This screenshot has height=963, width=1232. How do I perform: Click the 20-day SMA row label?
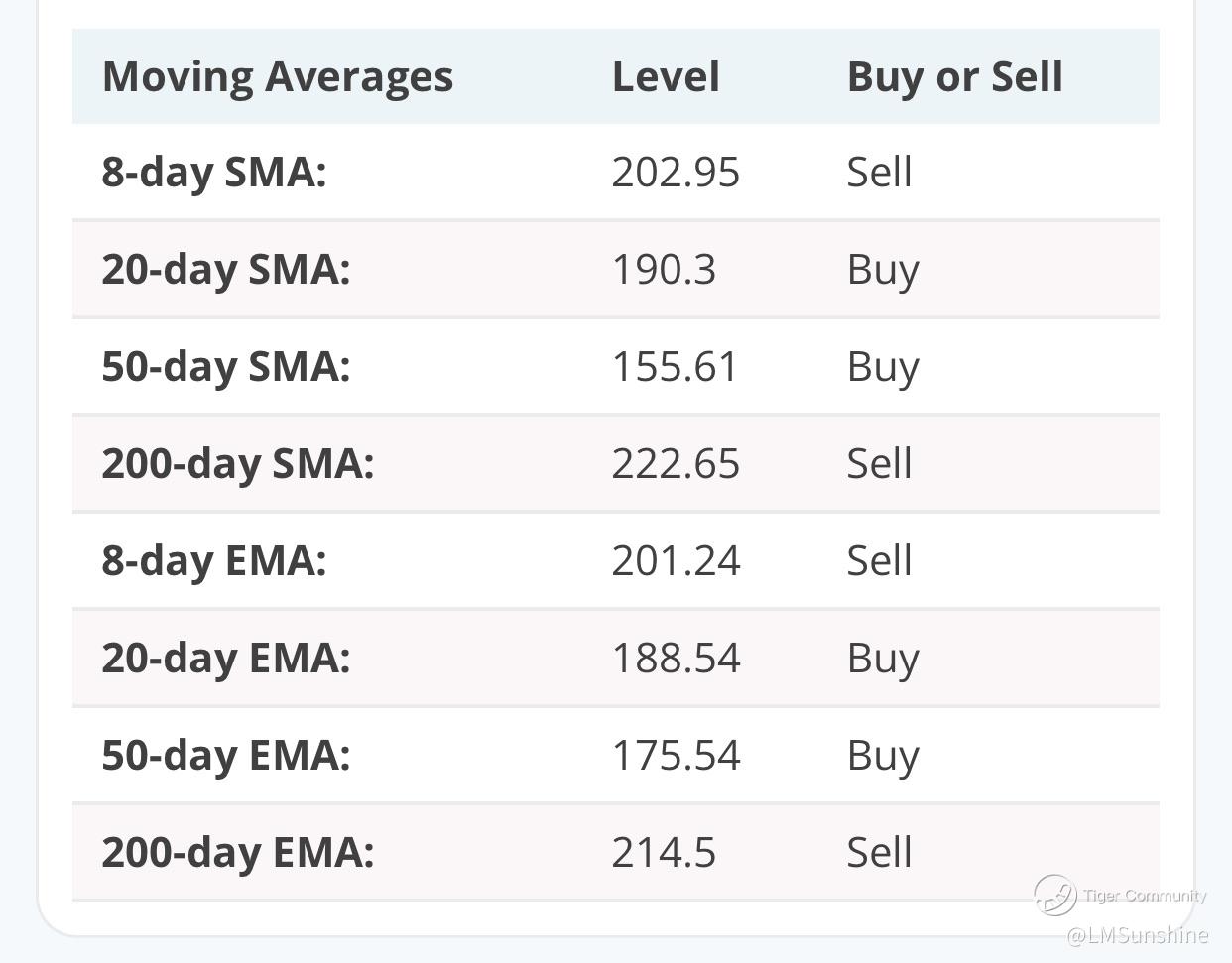226,269
